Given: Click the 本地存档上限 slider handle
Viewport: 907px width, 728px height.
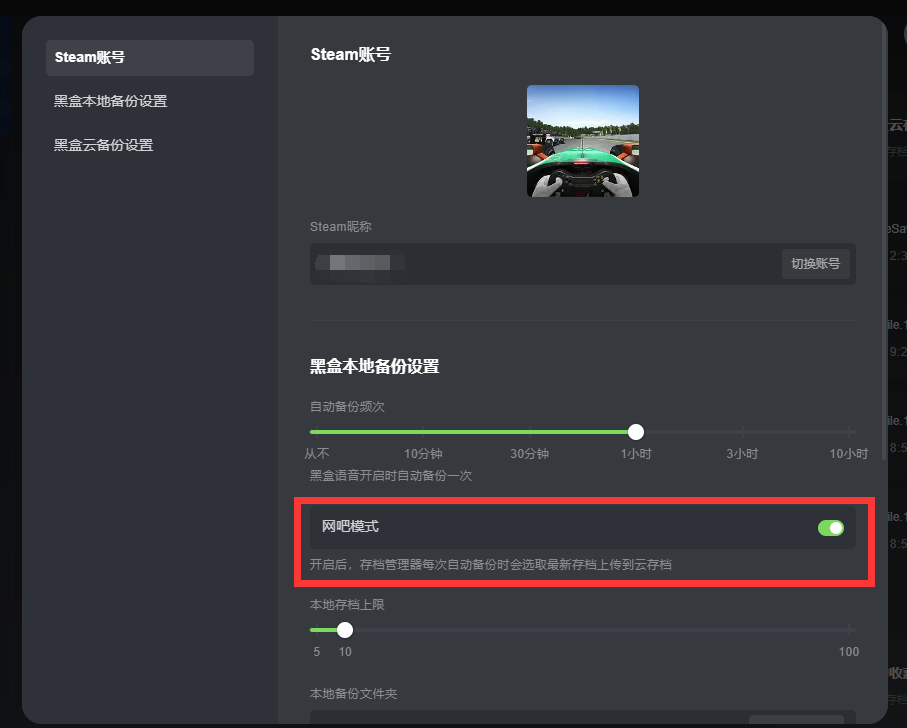Looking at the screenshot, I should pos(345,630).
